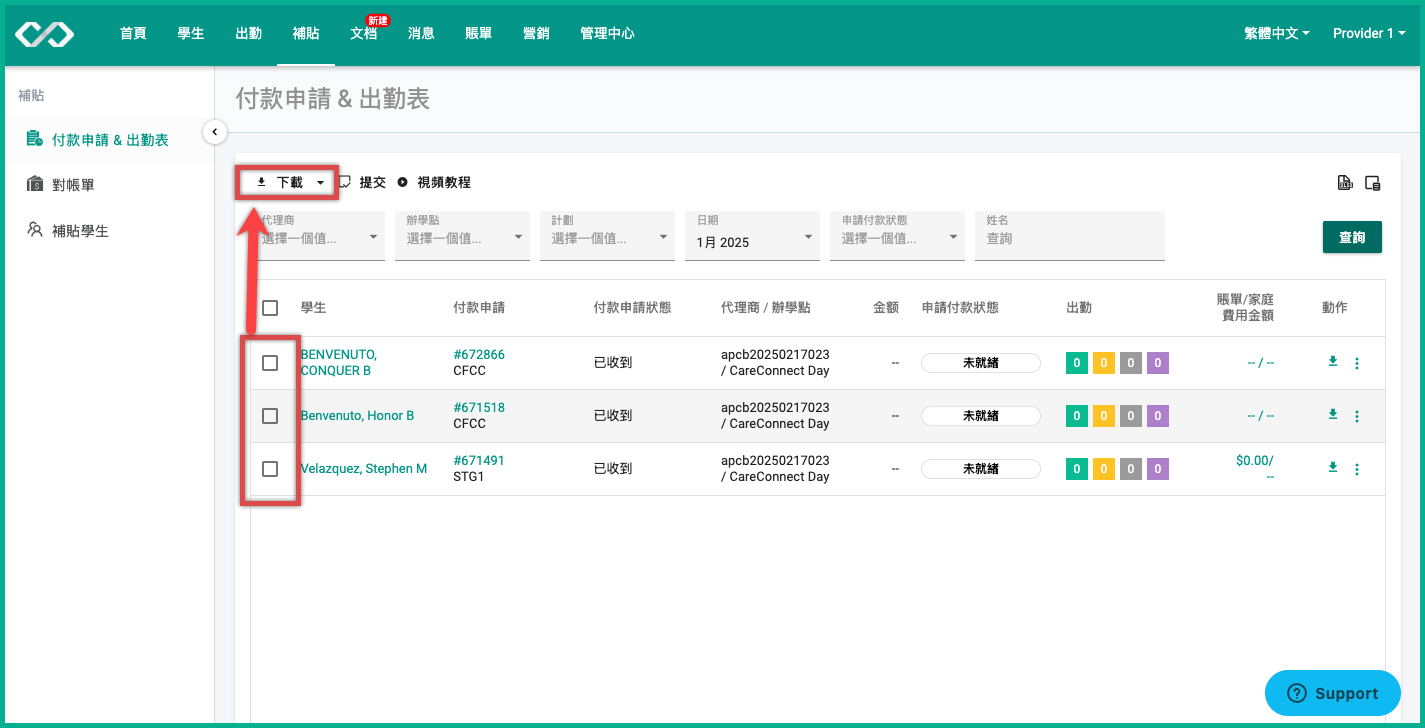The width and height of the screenshot is (1425, 728).
Task: Open 管理中心 in the top navigation
Action: click(x=607, y=33)
